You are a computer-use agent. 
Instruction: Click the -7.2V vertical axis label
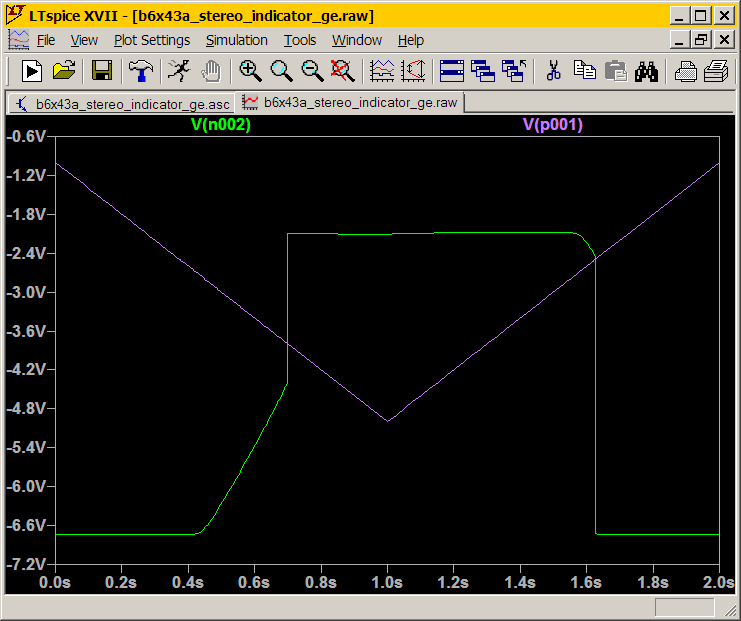click(x=26, y=564)
